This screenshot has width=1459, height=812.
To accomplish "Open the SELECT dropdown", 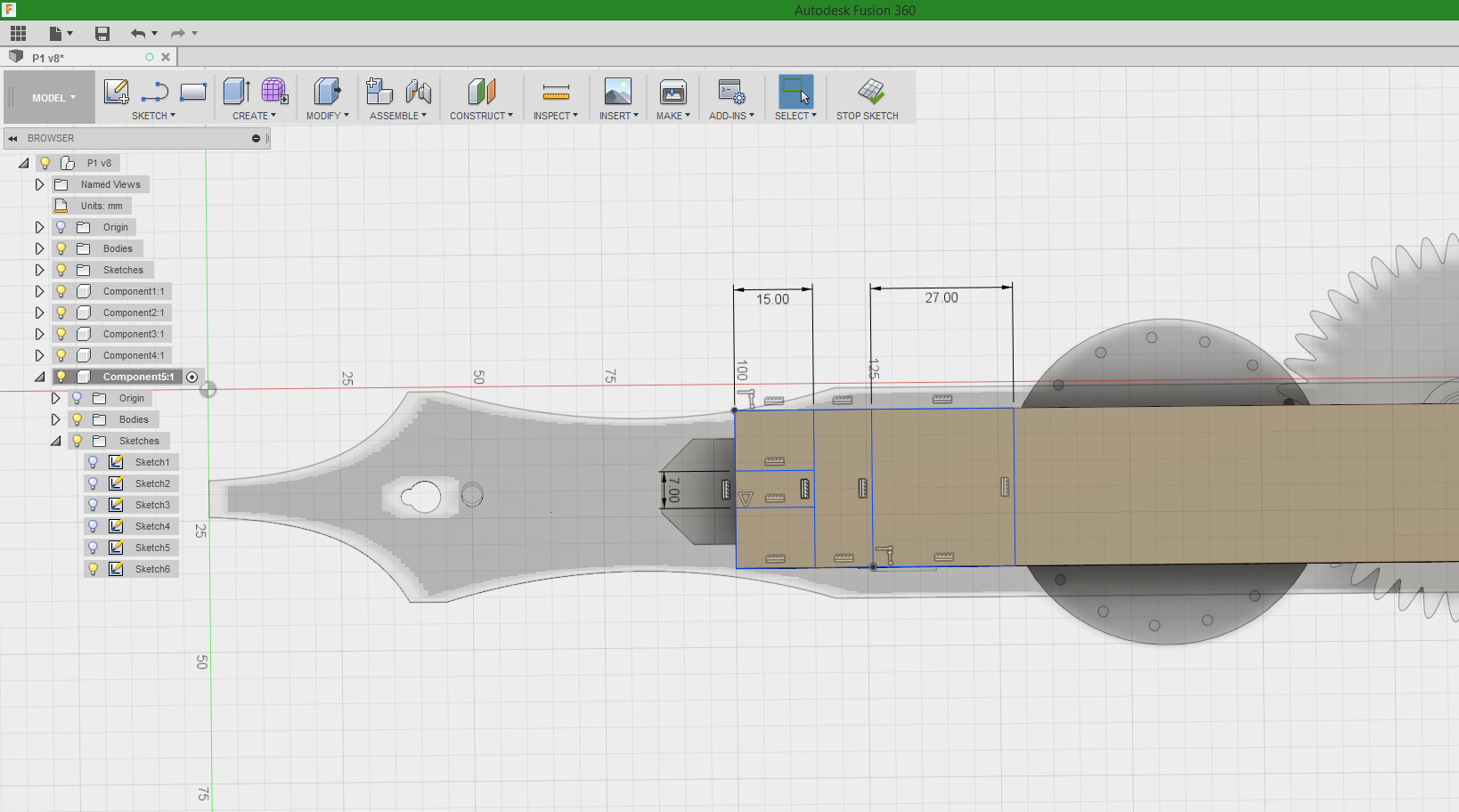I will click(x=795, y=116).
